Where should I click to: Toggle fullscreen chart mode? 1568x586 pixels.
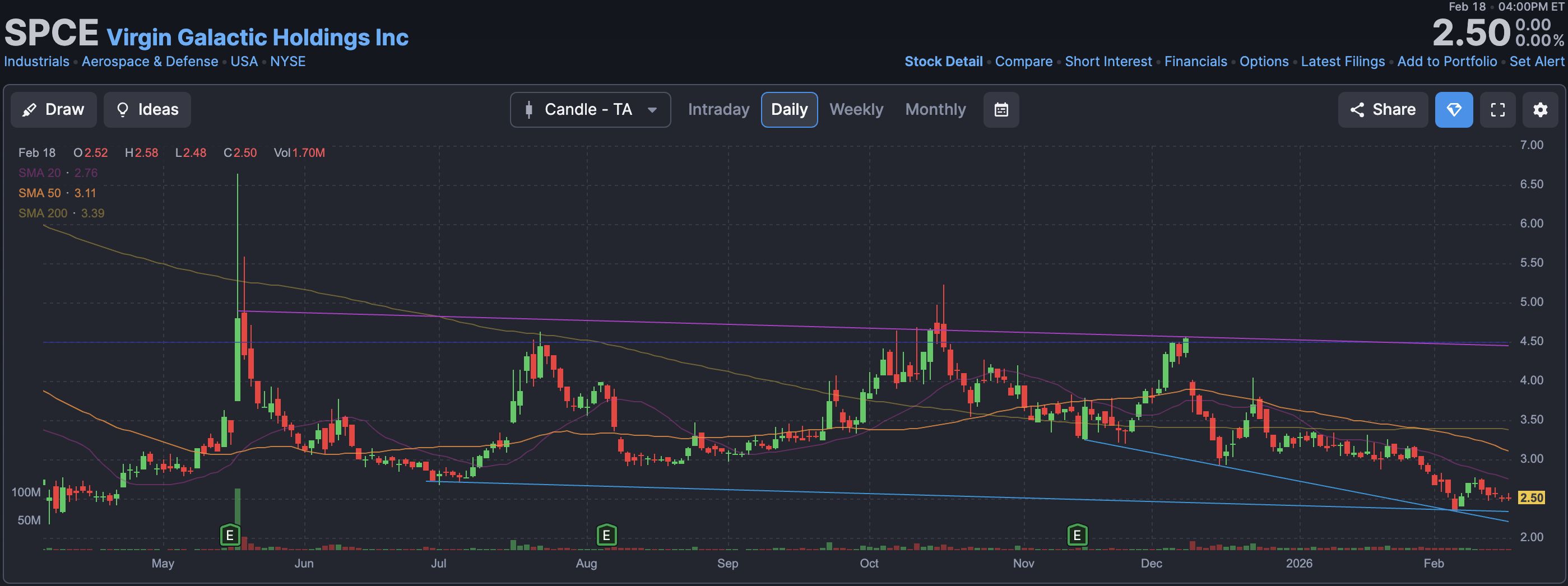coord(1497,110)
